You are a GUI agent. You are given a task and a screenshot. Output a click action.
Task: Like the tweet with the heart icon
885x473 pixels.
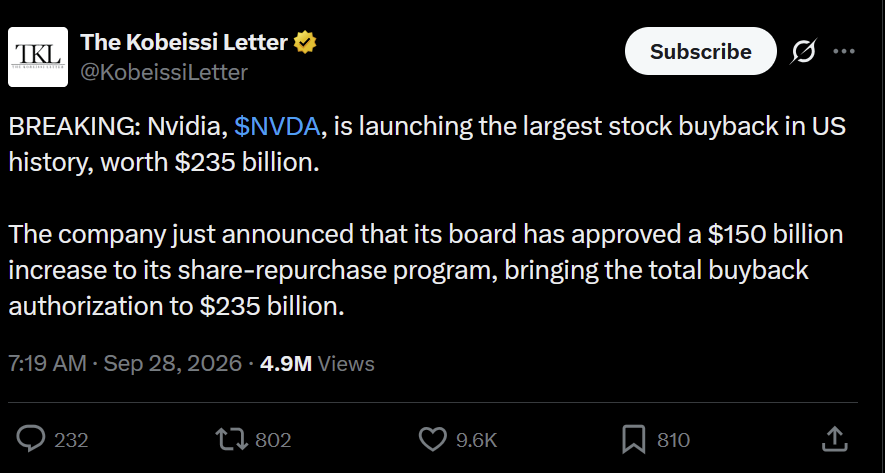click(x=433, y=439)
